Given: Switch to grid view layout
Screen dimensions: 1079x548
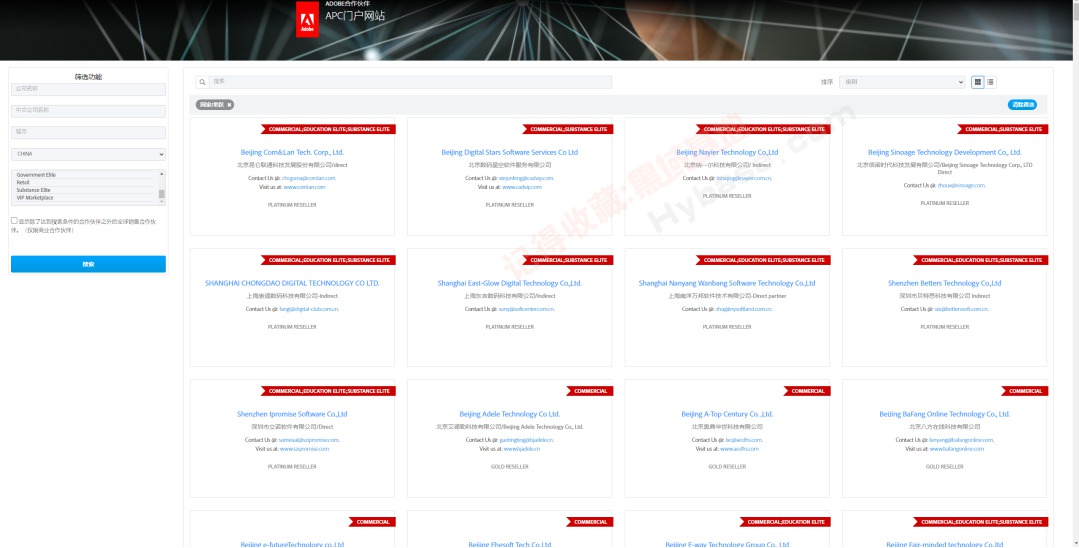Looking at the screenshot, I should [x=978, y=82].
